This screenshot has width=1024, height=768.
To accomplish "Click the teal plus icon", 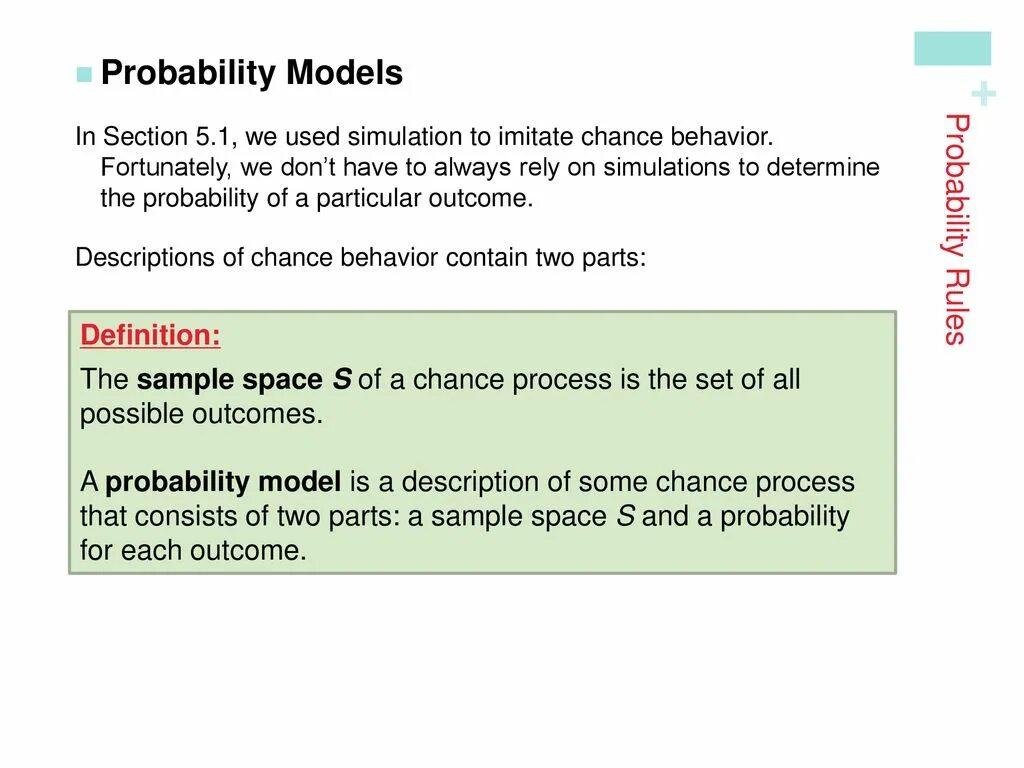I will pos(984,94).
